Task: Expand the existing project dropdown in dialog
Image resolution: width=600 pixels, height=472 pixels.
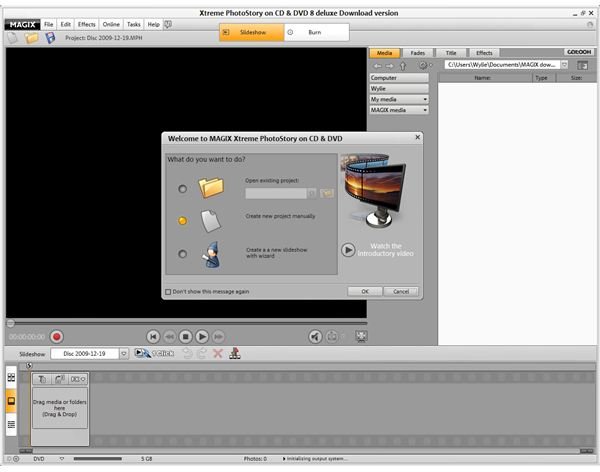Action: [x=312, y=193]
